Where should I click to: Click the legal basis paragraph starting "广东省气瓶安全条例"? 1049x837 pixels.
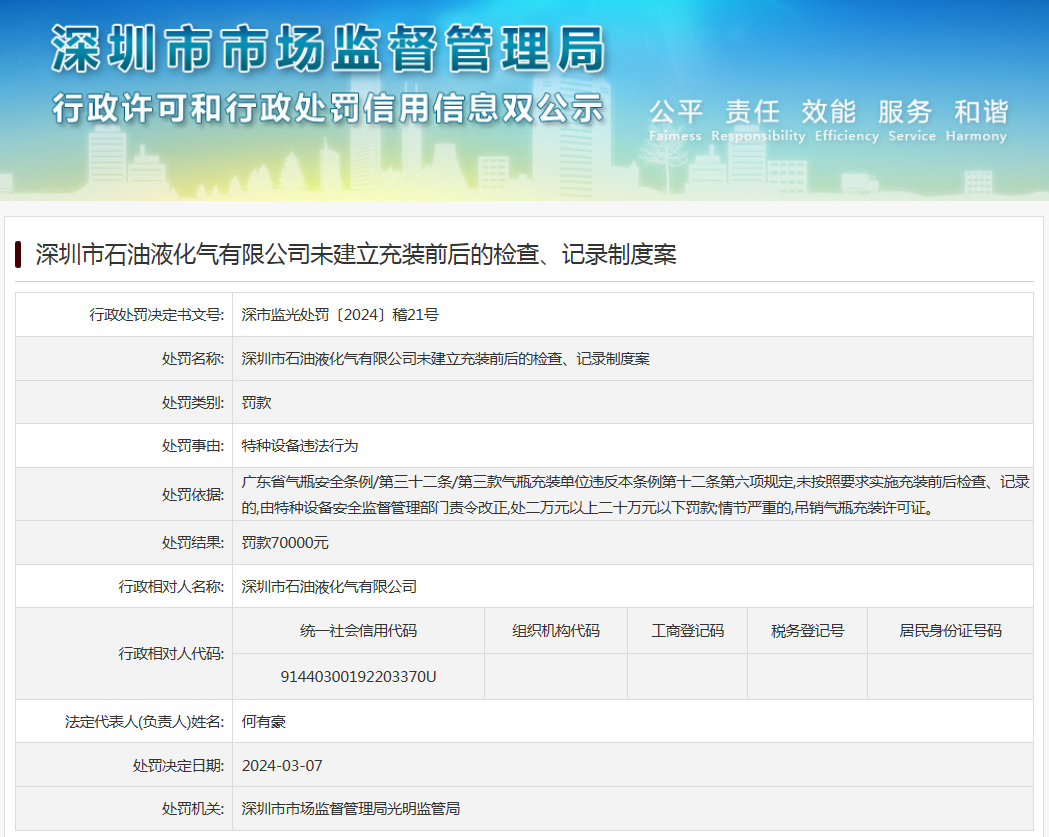point(635,494)
